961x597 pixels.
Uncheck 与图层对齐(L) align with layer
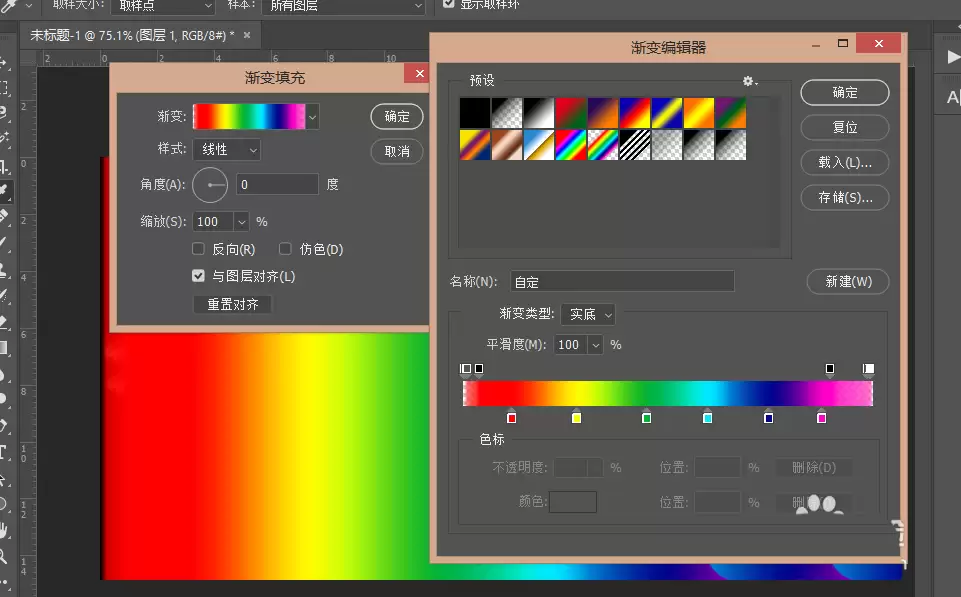(198, 276)
